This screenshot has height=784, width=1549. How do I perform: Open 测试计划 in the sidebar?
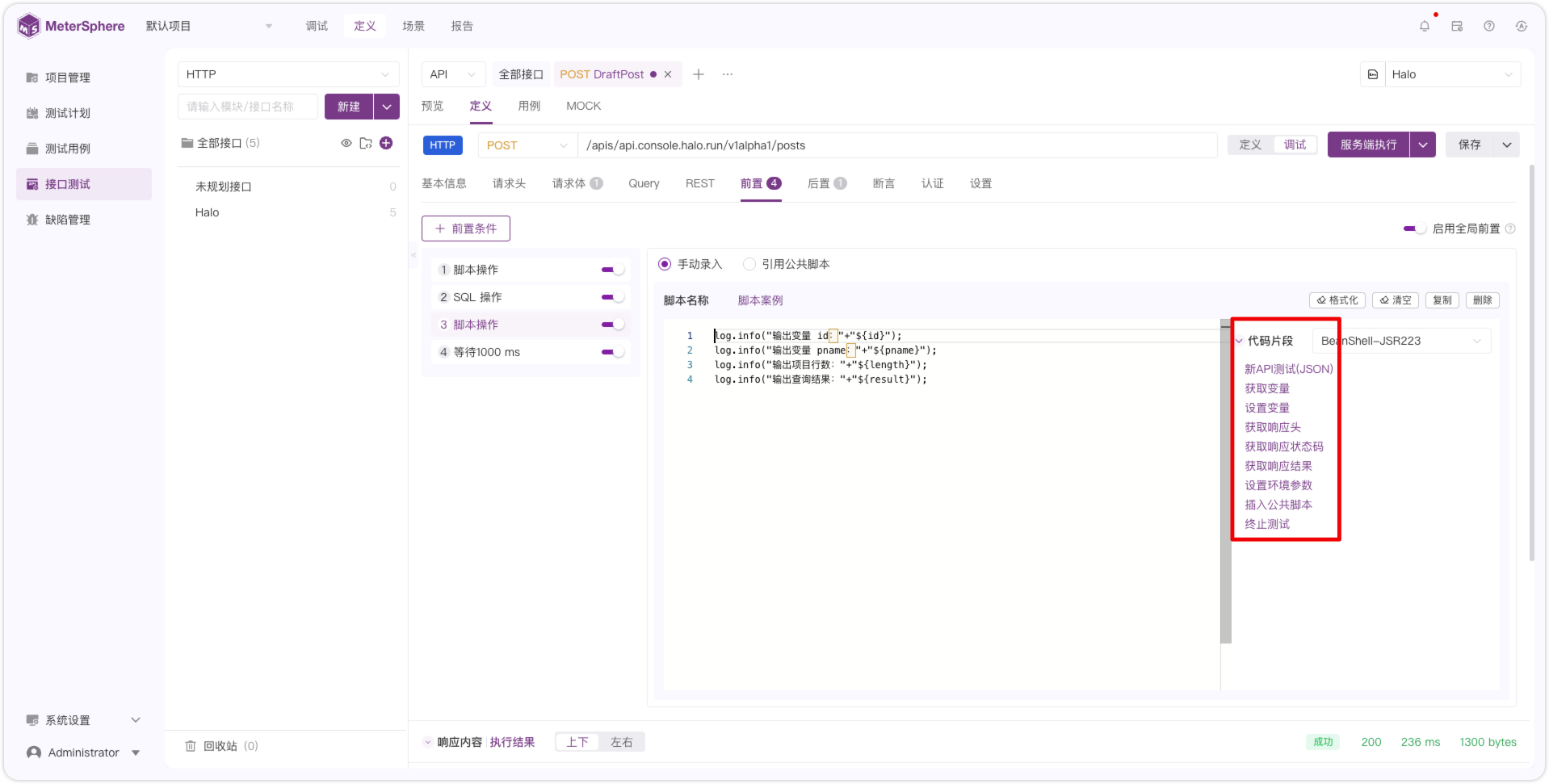pyautogui.click(x=68, y=113)
